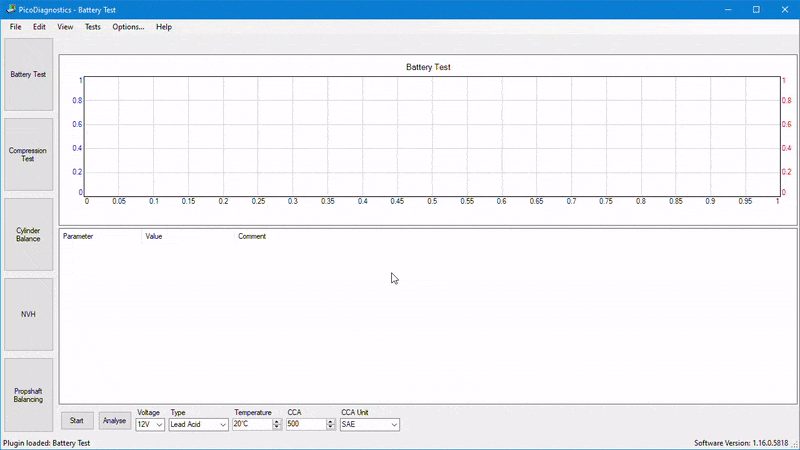Screen dimensions: 800x450
Task: Click the PicoDiagnostics app icon in title bar
Action: [x=11, y=9]
